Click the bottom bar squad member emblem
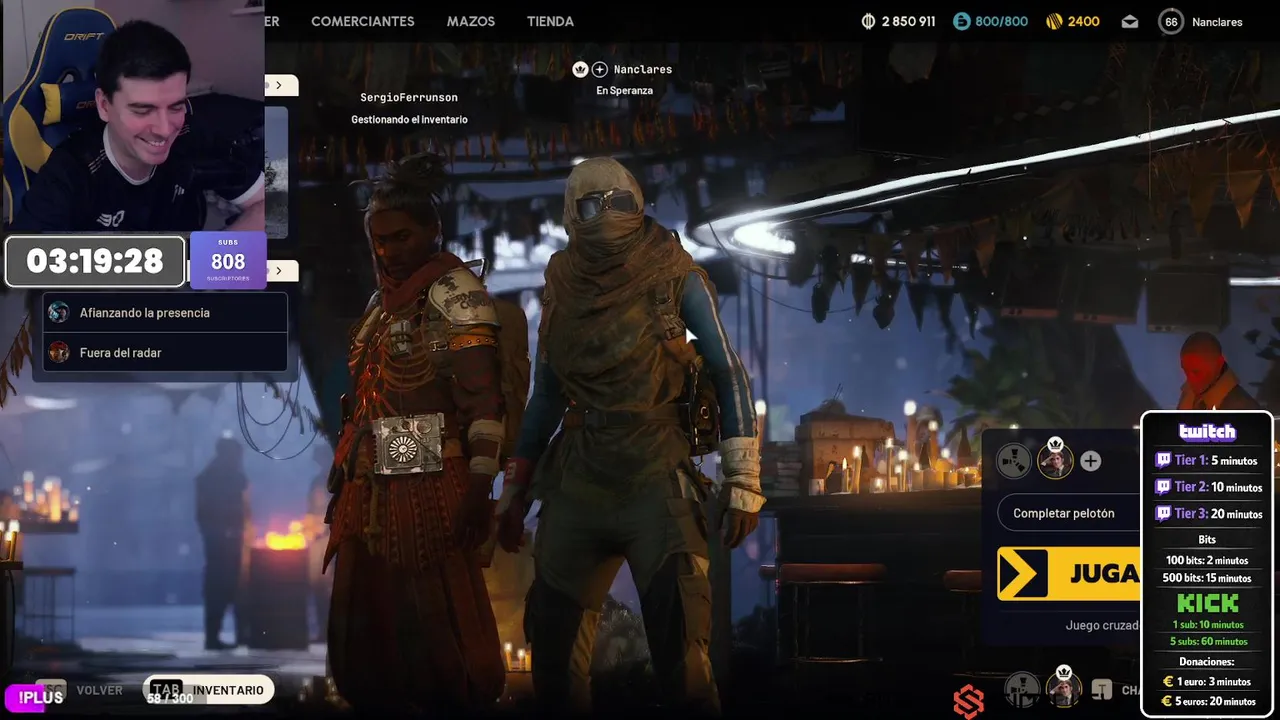 tap(1022, 688)
